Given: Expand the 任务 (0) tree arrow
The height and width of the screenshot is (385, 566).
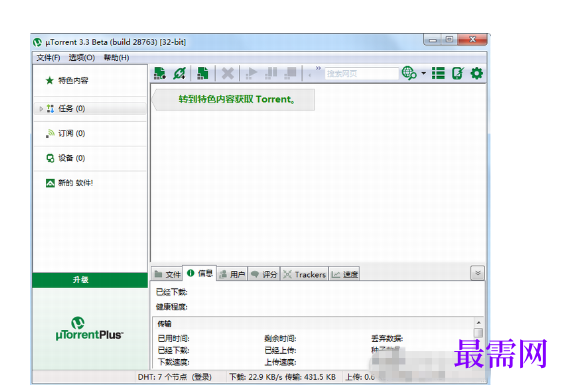Looking at the screenshot, I should coord(41,109).
